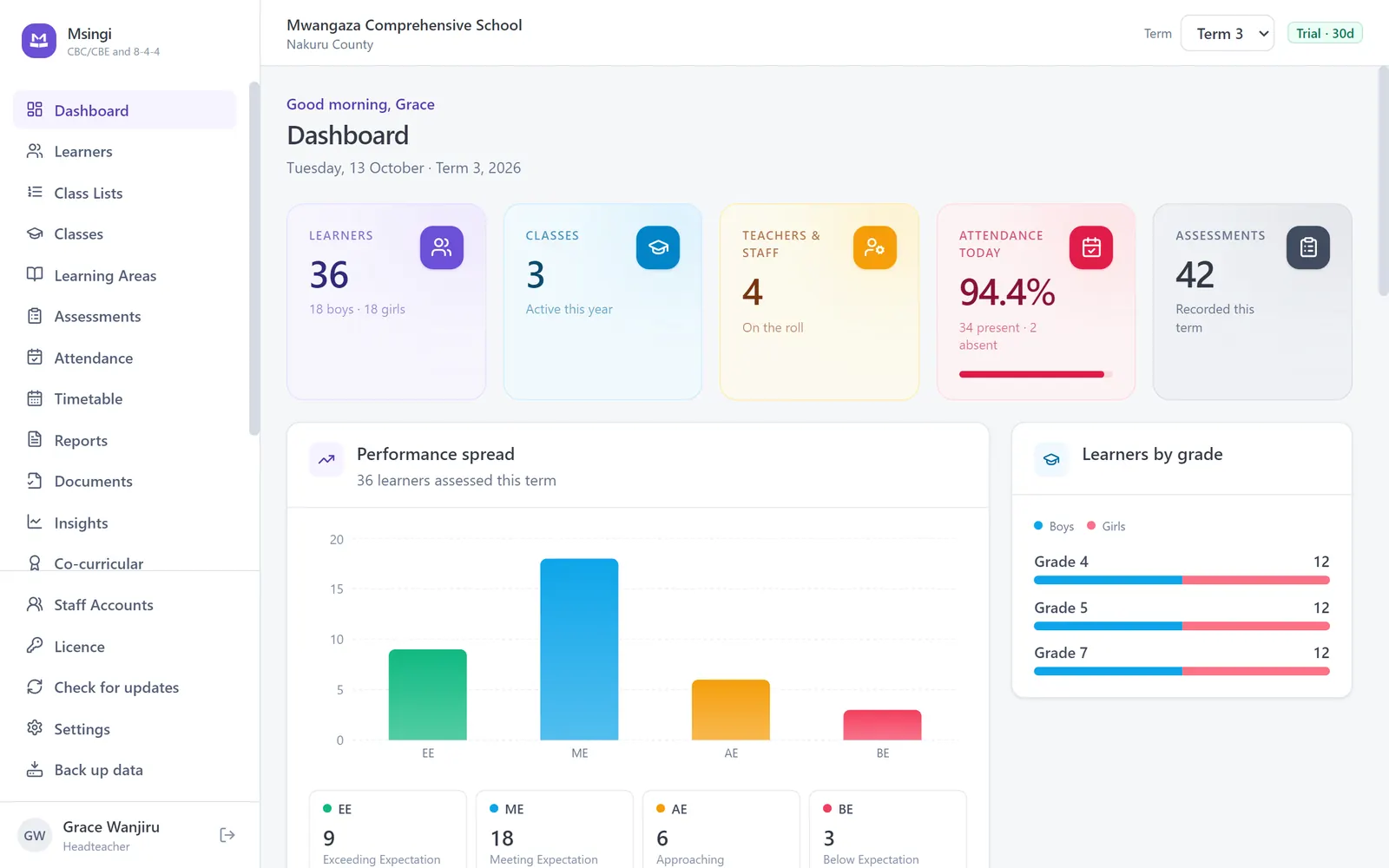Click the purple Learners card icon
The image size is (1389, 868).
click(x=442, y=247)
